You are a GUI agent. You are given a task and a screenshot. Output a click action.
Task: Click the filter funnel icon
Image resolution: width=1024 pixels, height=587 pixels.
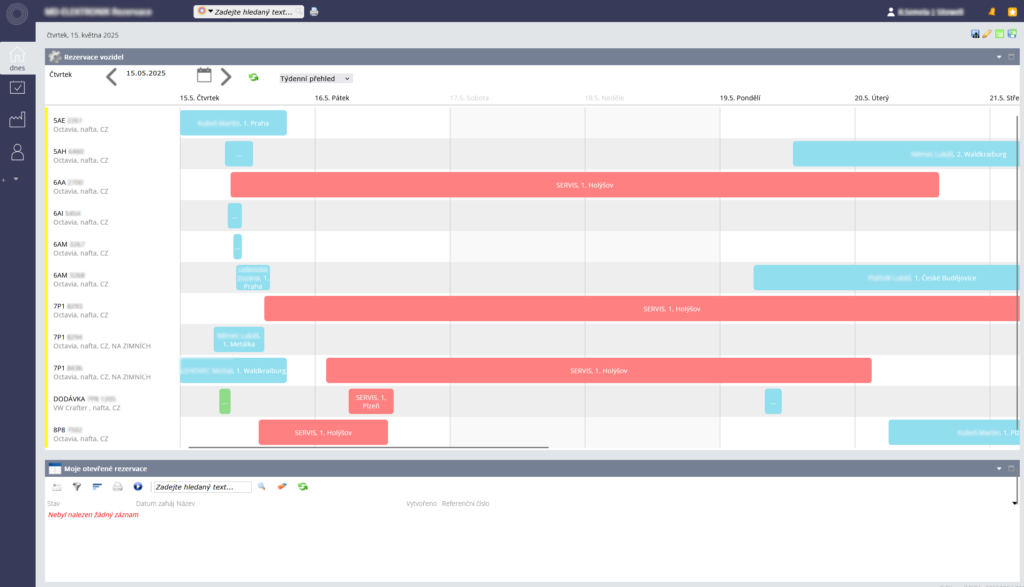pyautogui.click(x=77, y=487)
